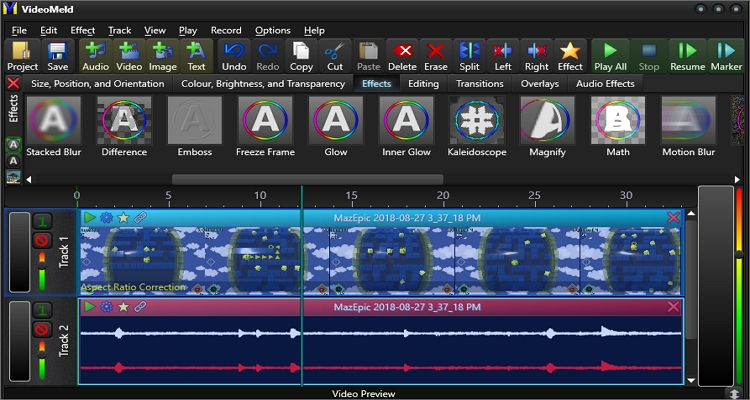Open the Effect star toolbar button
Viewport: 750px width, 400px height.
(x=570, y=56)
